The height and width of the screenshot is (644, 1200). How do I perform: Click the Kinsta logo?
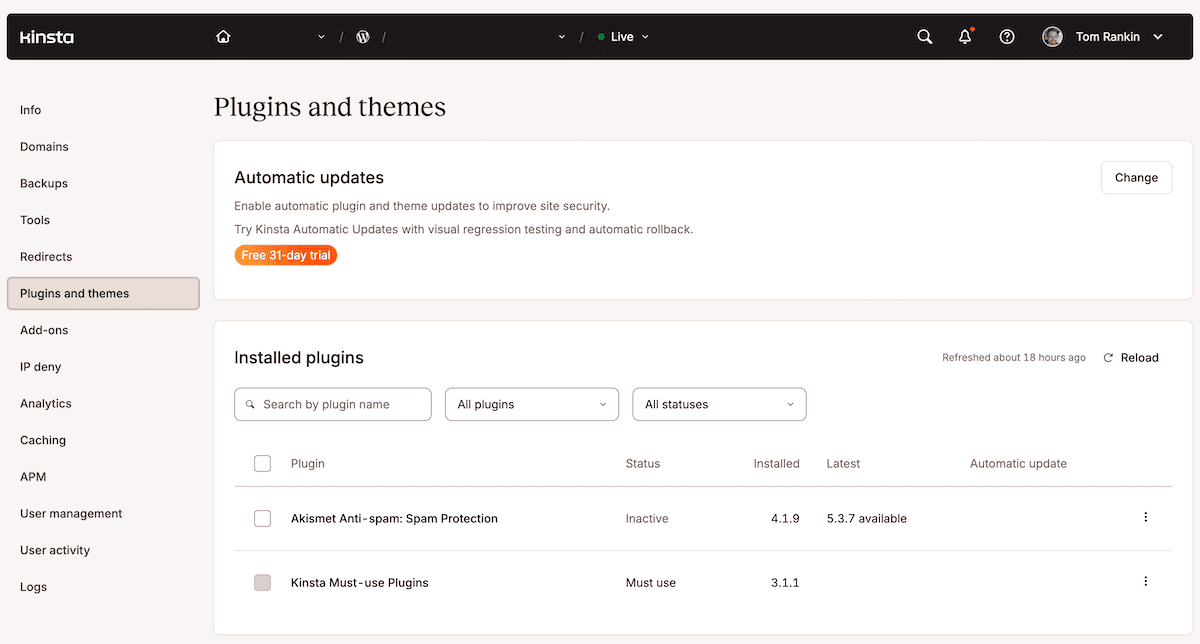click(x=47, y=37)
